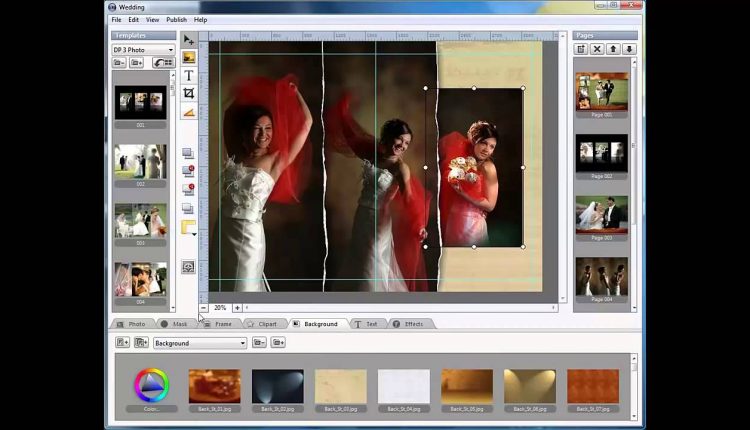Select template thumbnail 004
Image resolution: width=750 pixels, height=430 pixels.
pos(141,279)
